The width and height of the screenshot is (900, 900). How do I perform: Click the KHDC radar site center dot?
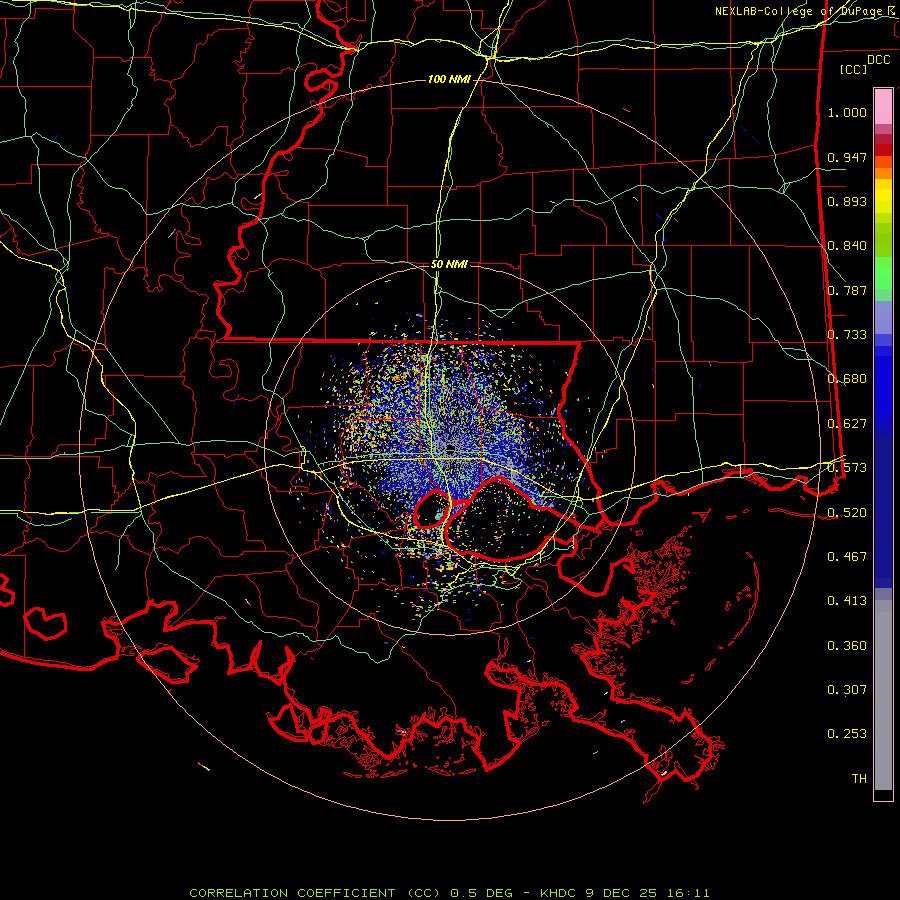[451, 448]
